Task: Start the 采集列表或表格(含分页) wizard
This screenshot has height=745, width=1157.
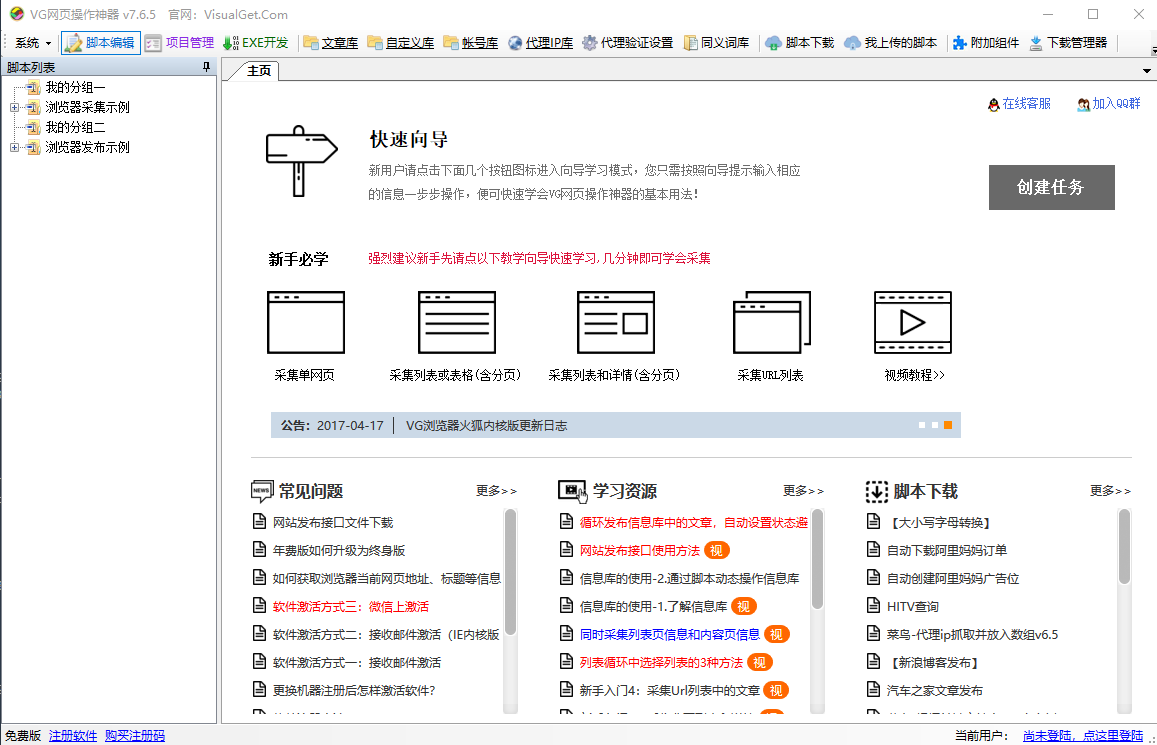Action: pyautogui.click(x=456, y=336)
